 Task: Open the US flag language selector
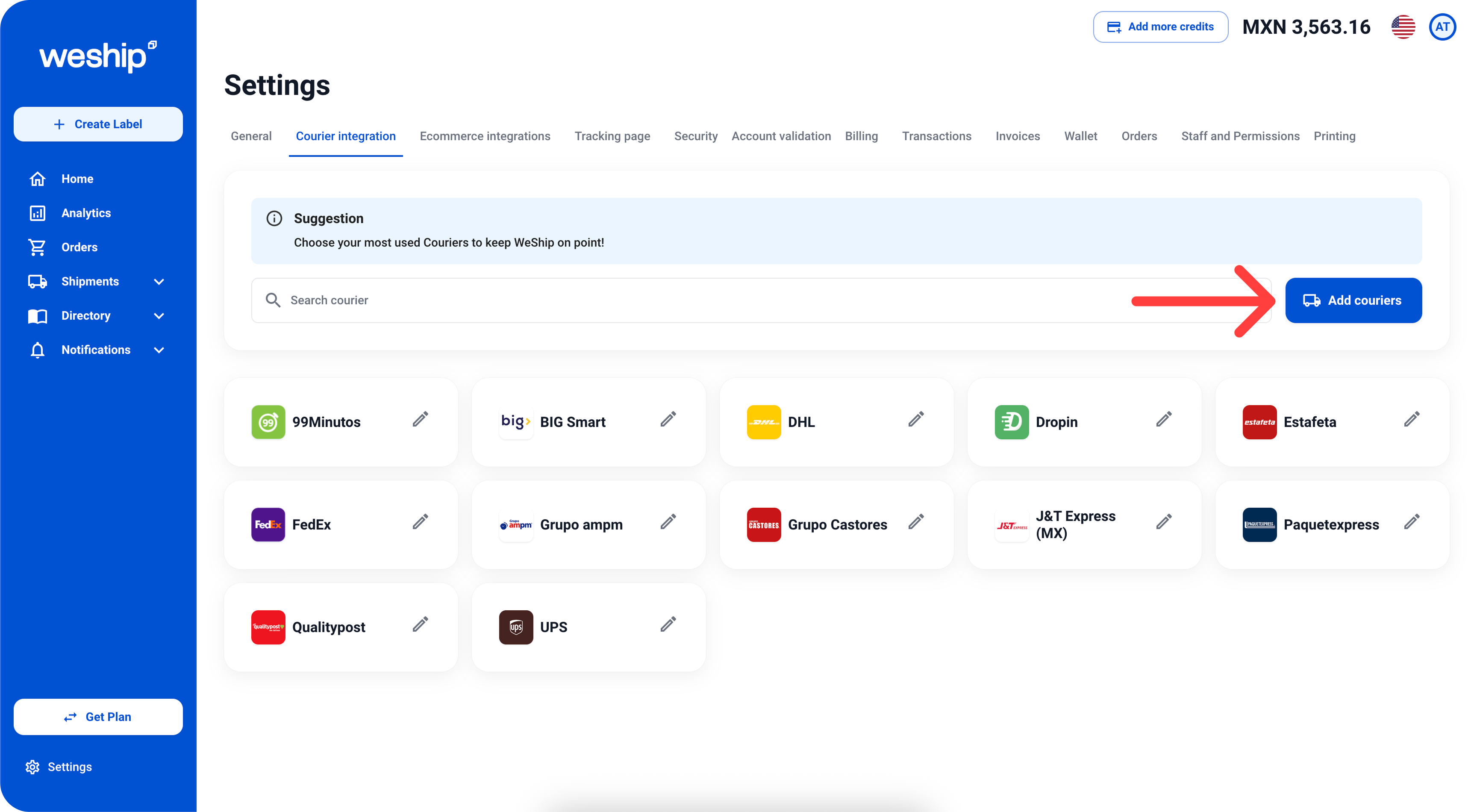click(1403, 27)
